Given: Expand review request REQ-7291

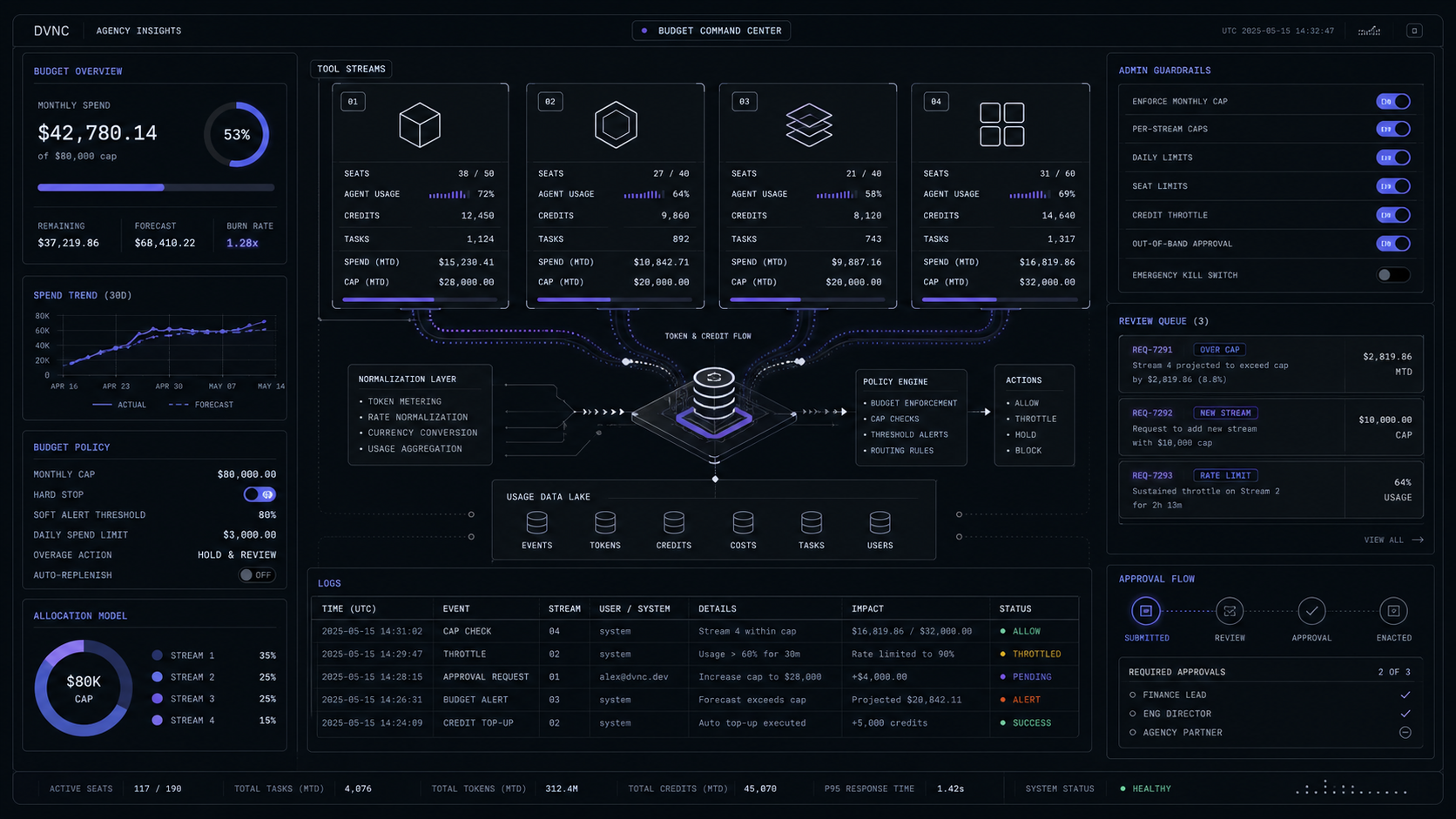Looking at the screenshot, I should (x=1271, y=364).
